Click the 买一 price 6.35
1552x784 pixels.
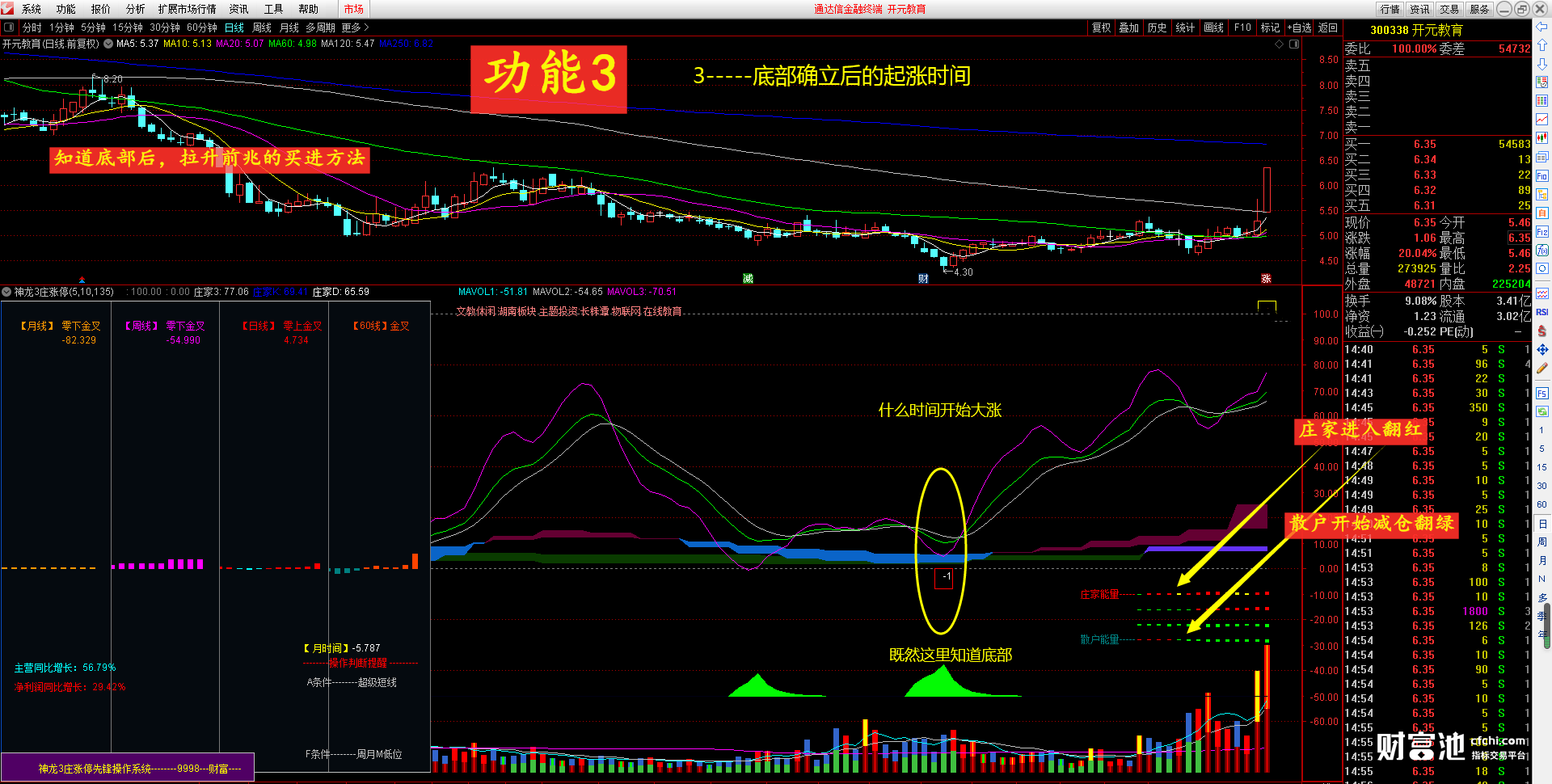(1425, 144)
